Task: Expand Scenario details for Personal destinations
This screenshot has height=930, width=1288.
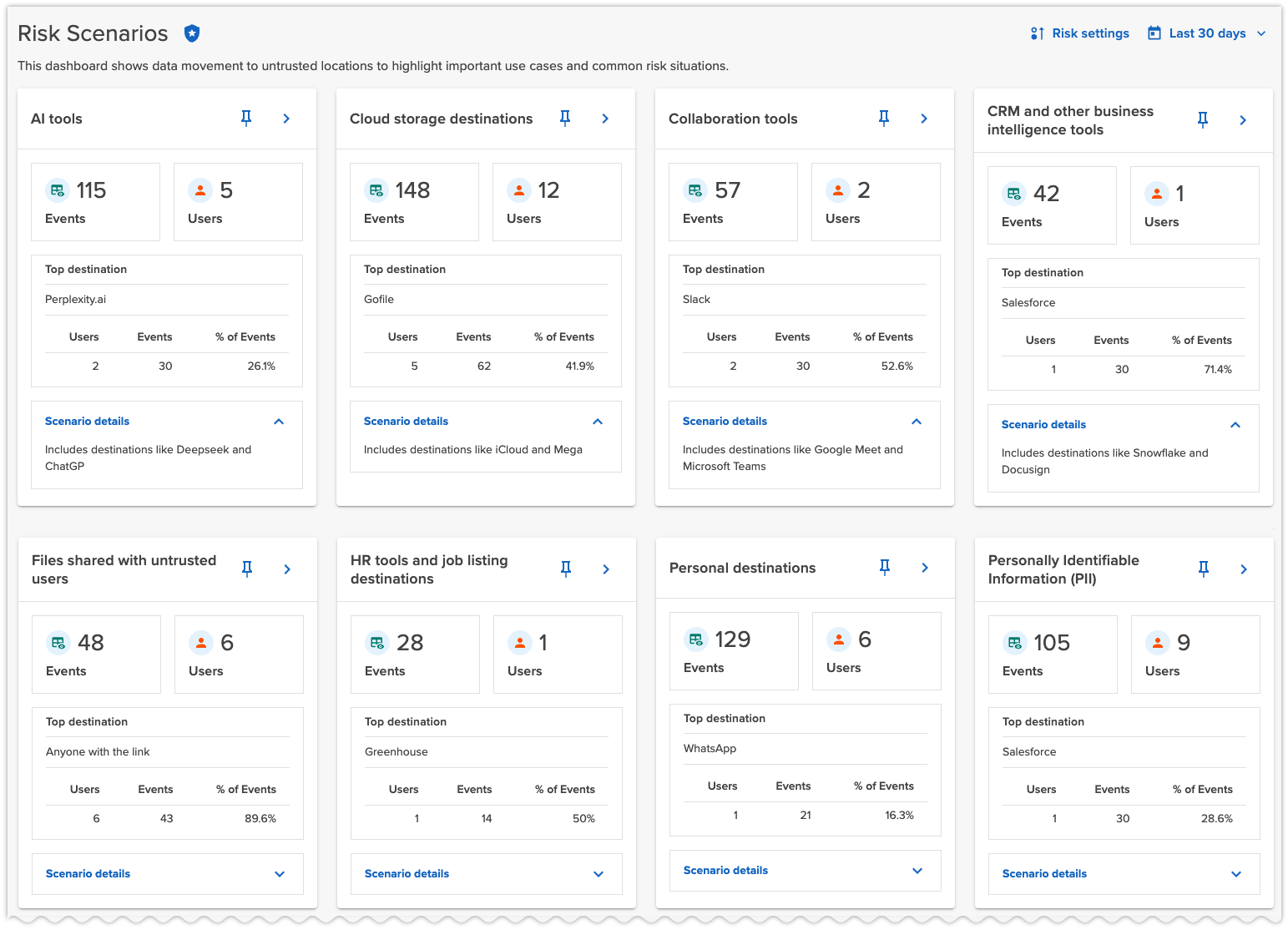Action: [917, 871]
